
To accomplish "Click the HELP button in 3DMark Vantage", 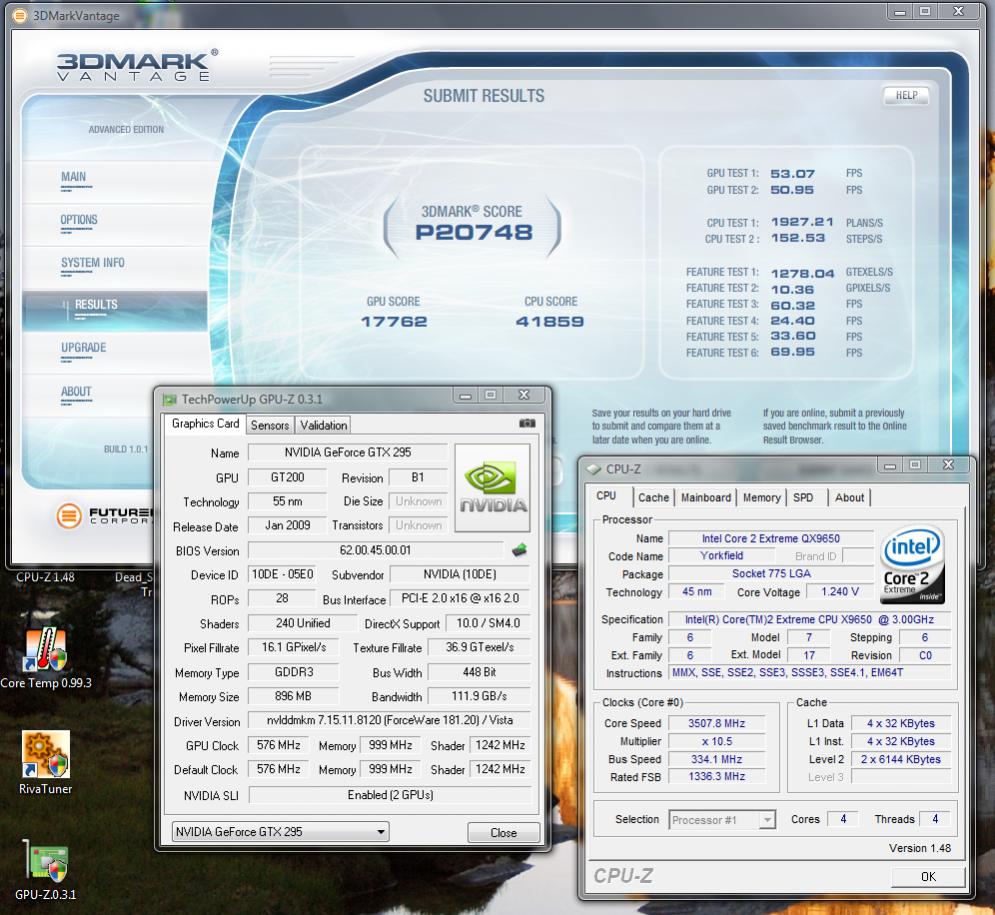I will pos(906,95).
